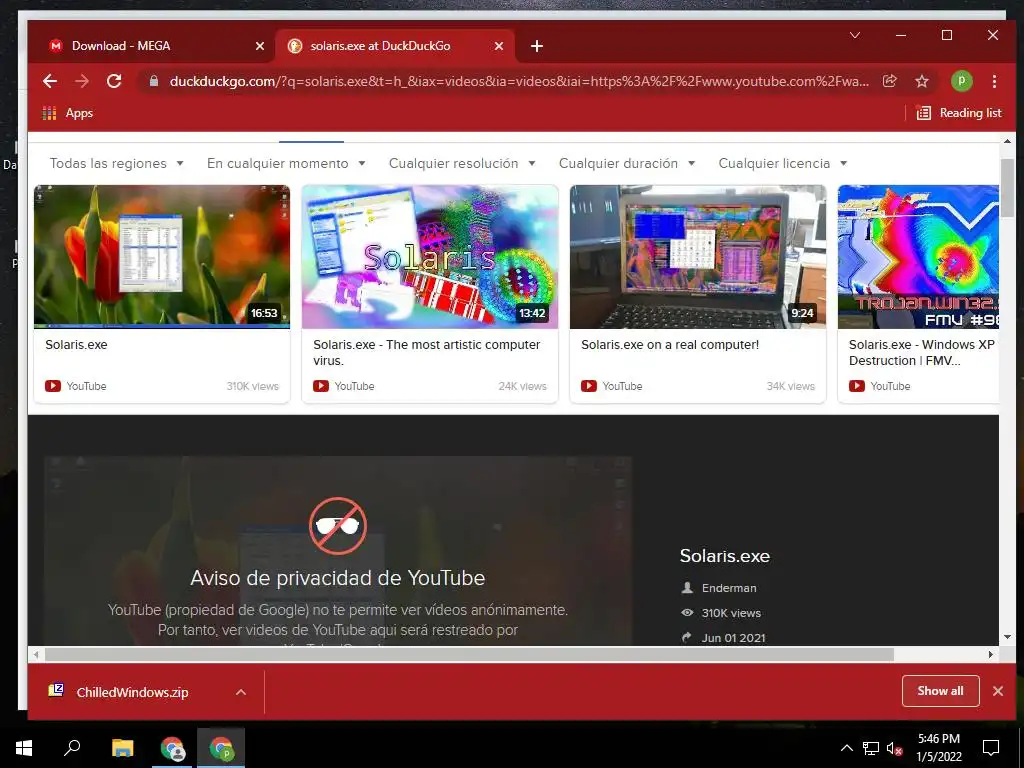Screen dimensions: 1024x768
Task: Open the tulip Solaris.exe video thumbnail
Action: coord(162,257)
